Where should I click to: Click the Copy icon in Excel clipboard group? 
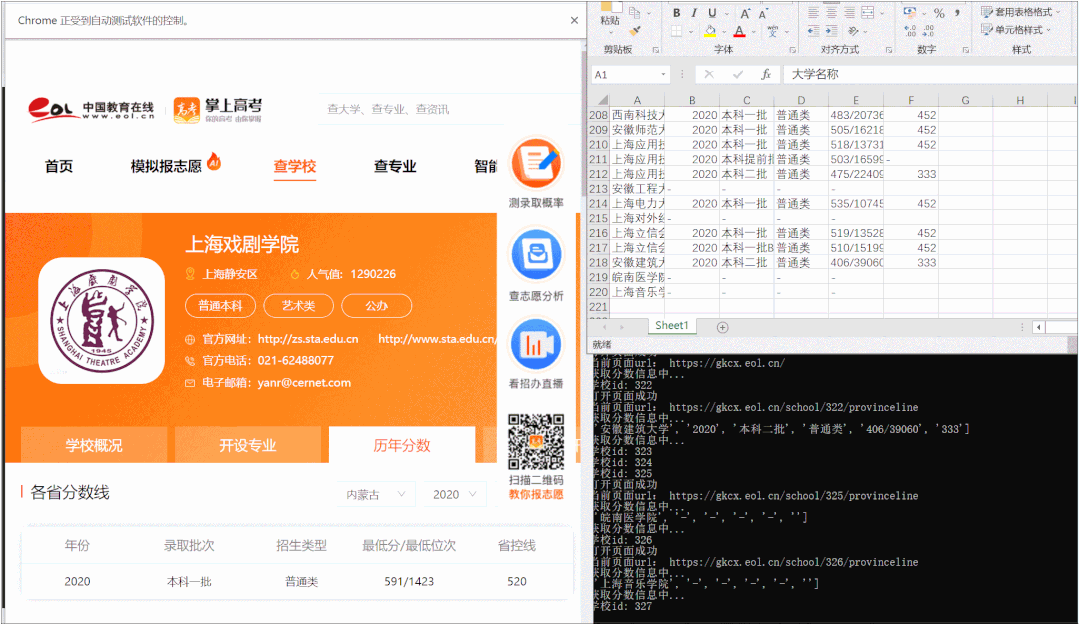click(x=634, y=12)
